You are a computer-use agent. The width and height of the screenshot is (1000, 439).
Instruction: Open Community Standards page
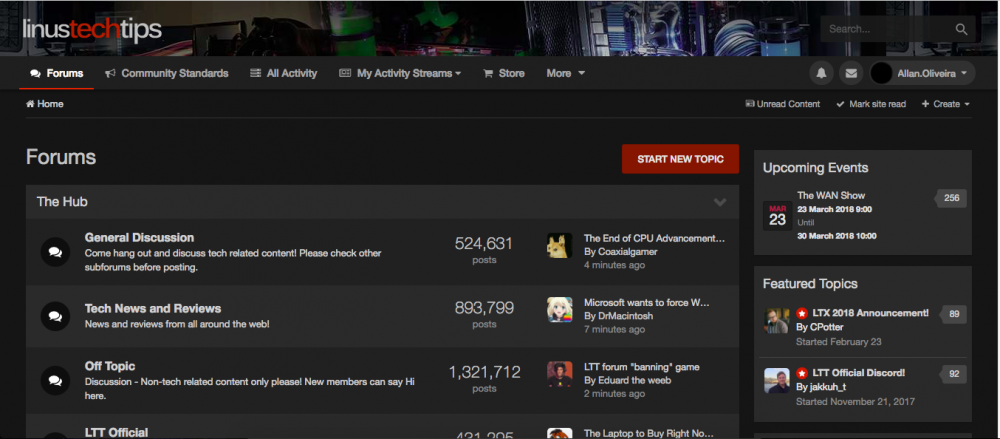(x=166, y=73)
